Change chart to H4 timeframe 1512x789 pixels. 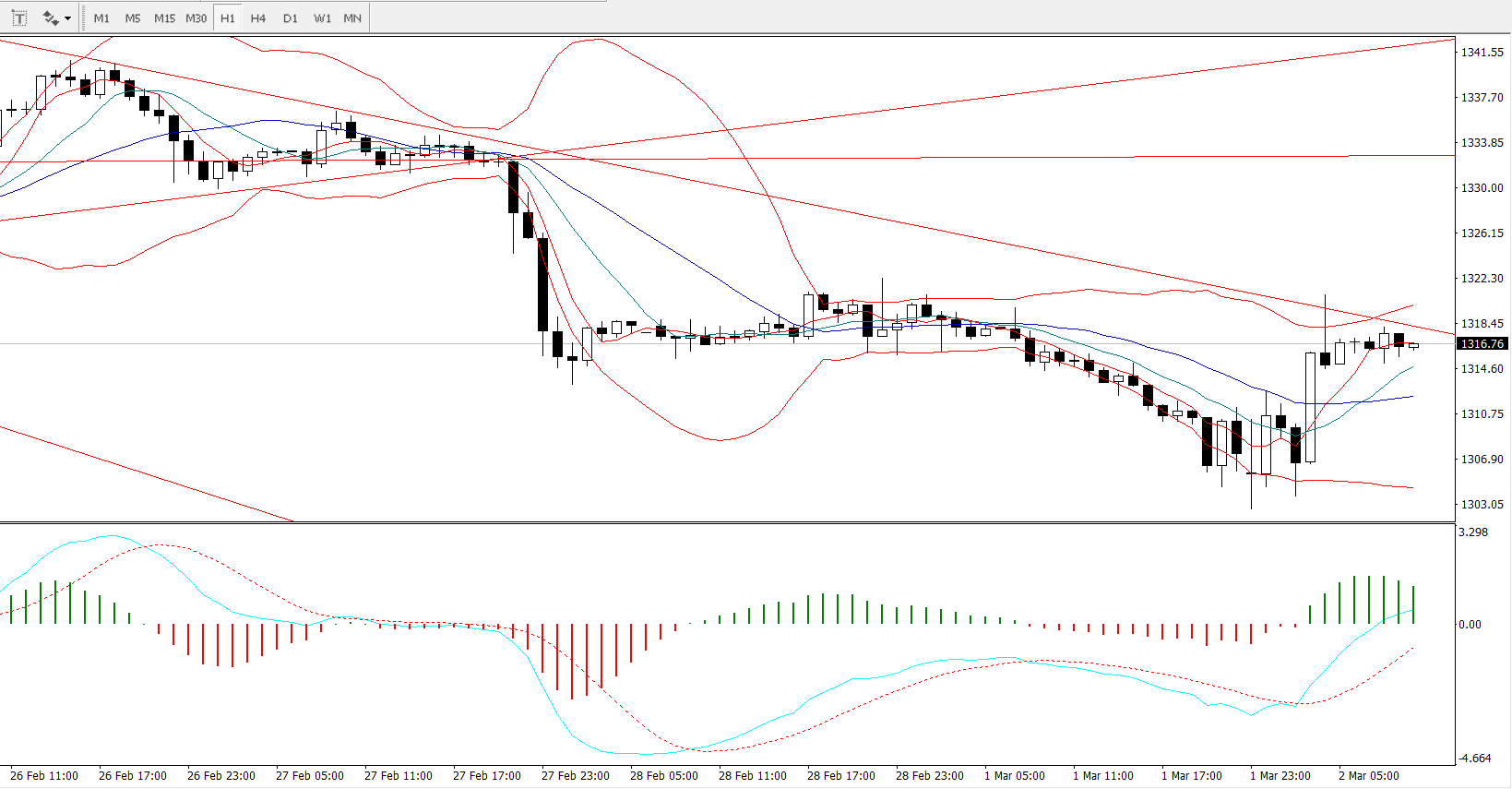pos(258,18)
